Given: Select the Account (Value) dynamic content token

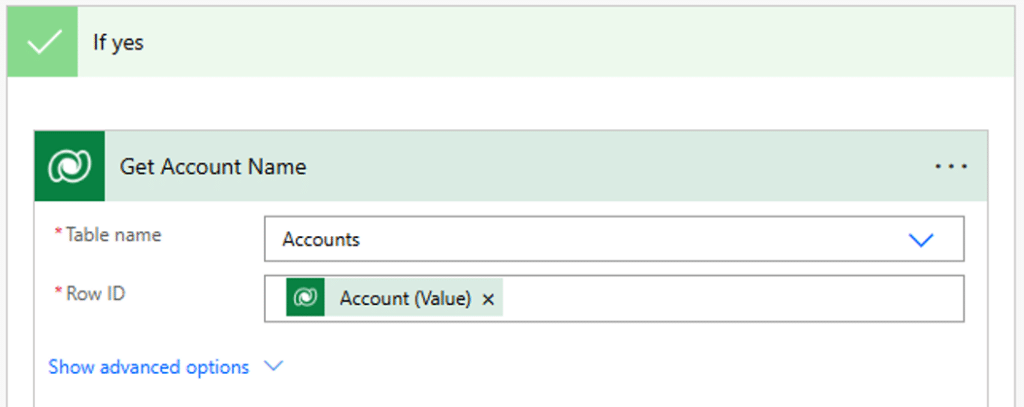Looking at the screenshot, I should 394,298.
